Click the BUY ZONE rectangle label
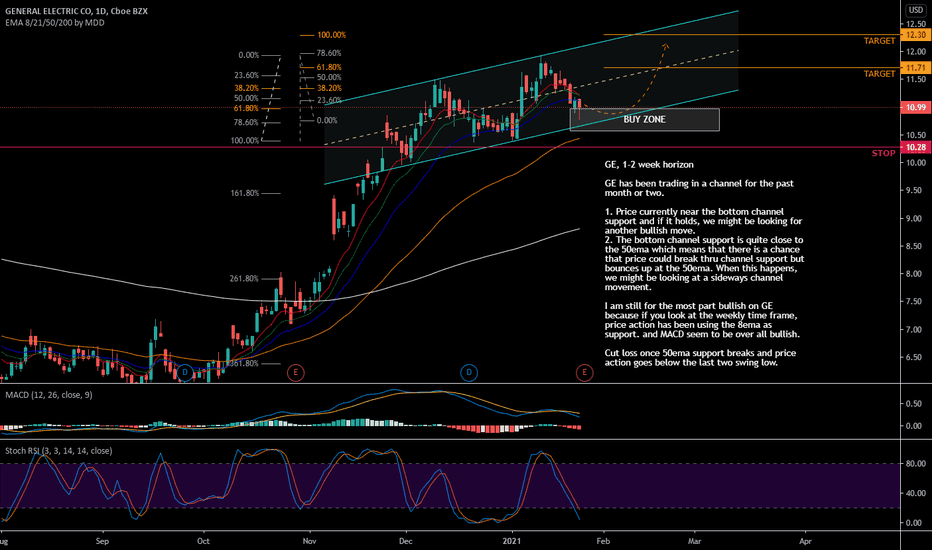This screenshot has height=550, width=932. 644,120
